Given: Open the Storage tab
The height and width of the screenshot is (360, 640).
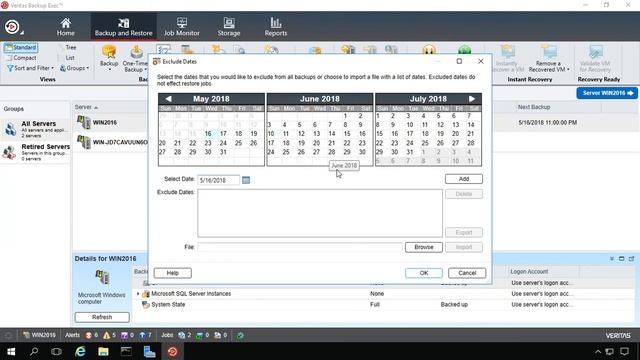Looking at the screenshot, I should pyautogui.click(x=229, y=27).
